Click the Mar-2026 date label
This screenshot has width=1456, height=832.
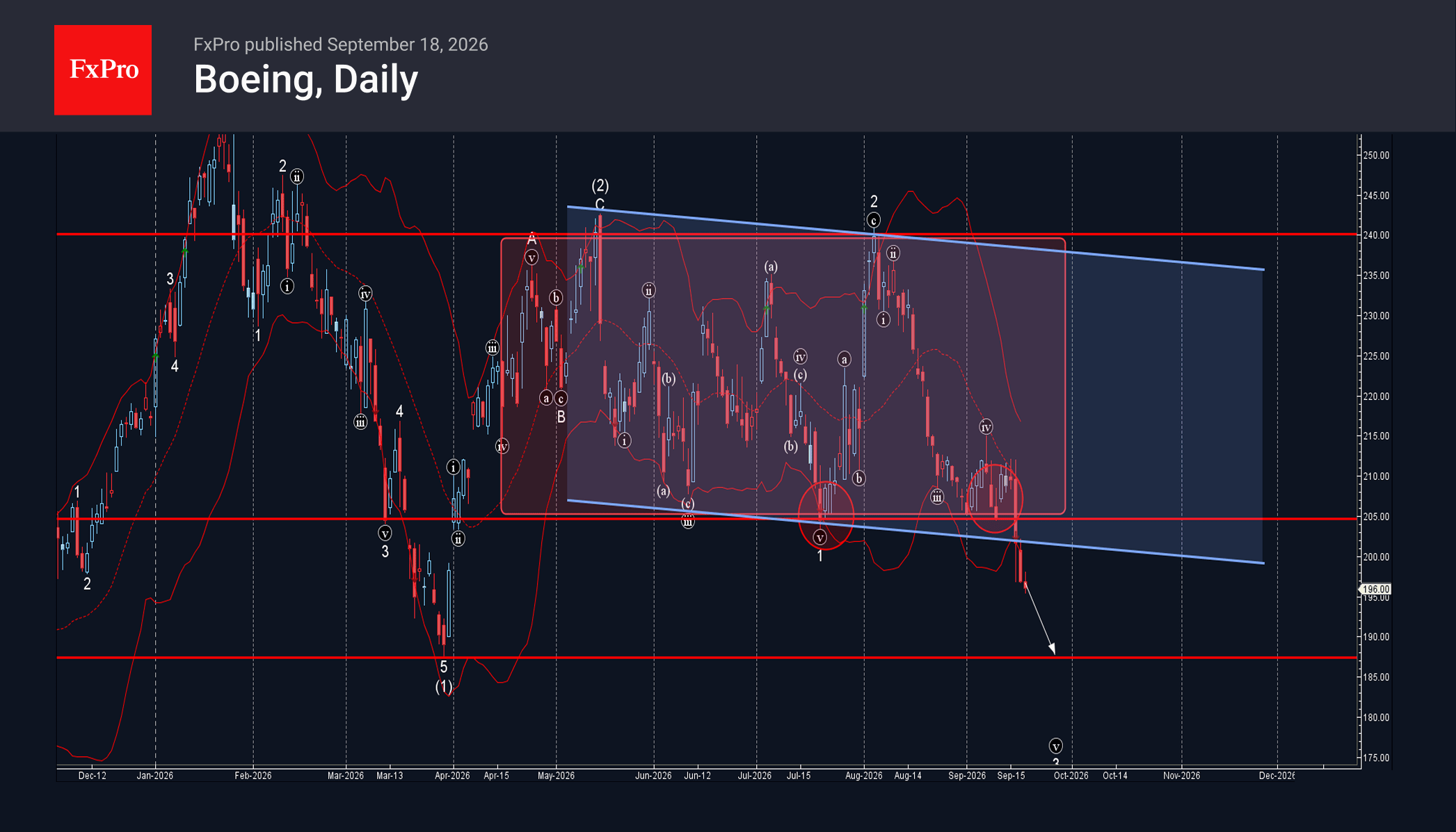click(x=346, y=776)
